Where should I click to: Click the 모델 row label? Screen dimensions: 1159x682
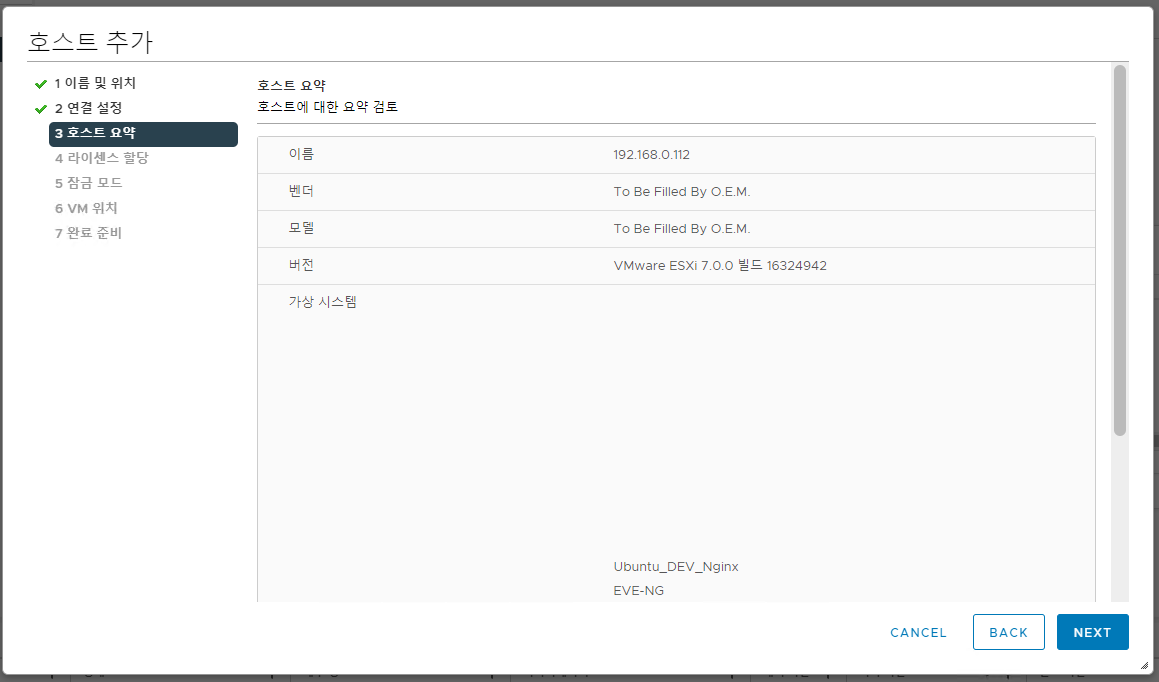[x=301, y=228]
